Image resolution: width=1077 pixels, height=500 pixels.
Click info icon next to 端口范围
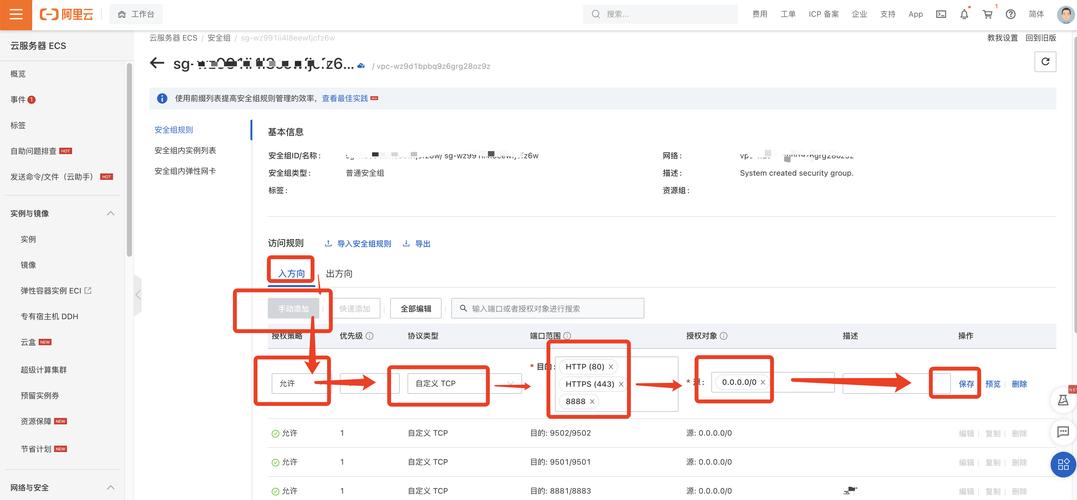pos(567,337)
